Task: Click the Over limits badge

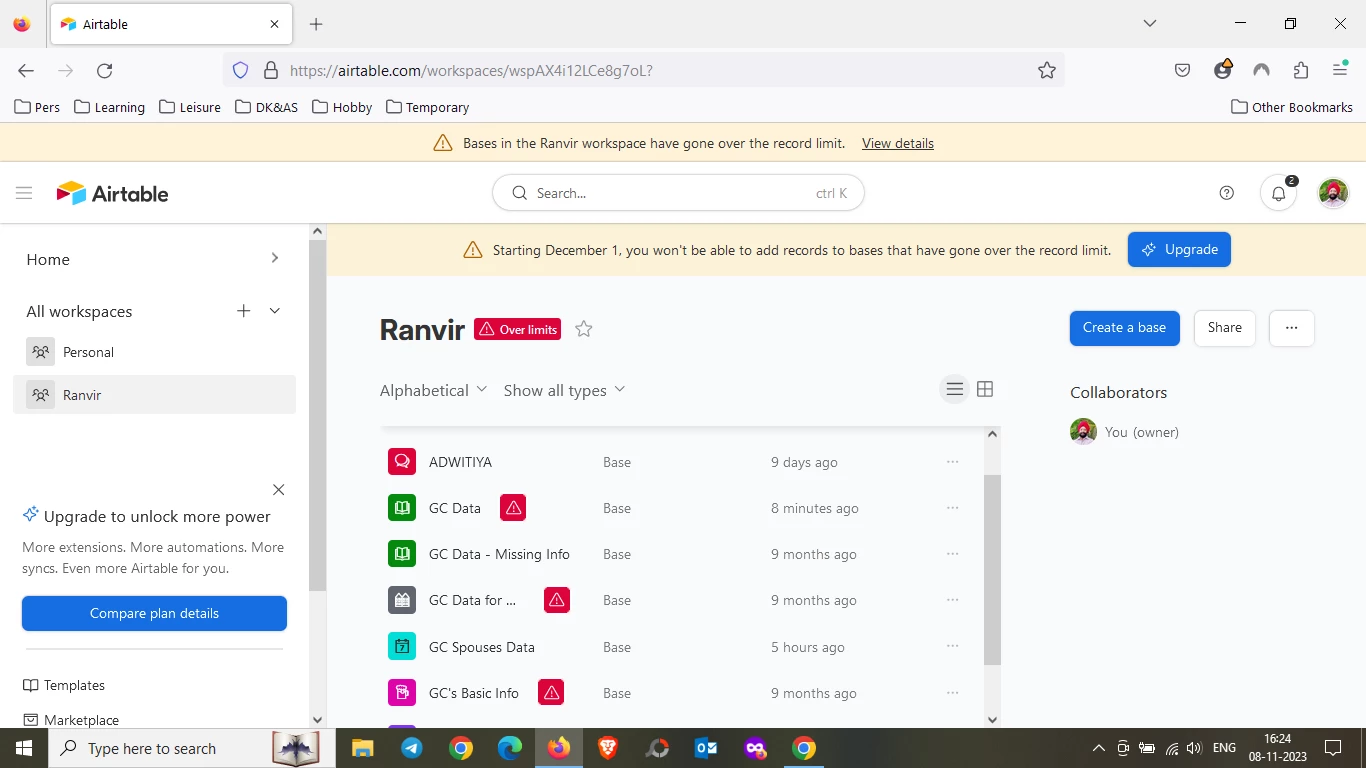Action: coord(518,329)
